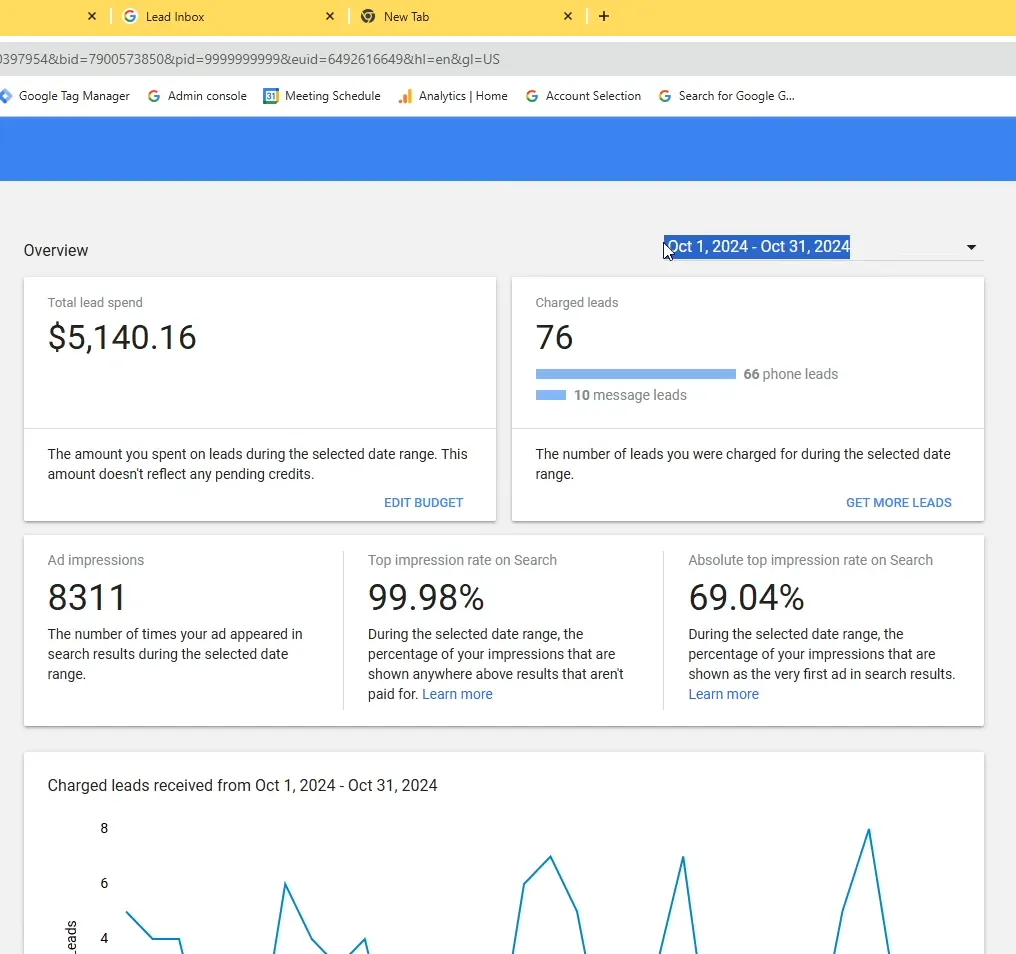Click the Google icon beside Admin console

pos(154,96)
